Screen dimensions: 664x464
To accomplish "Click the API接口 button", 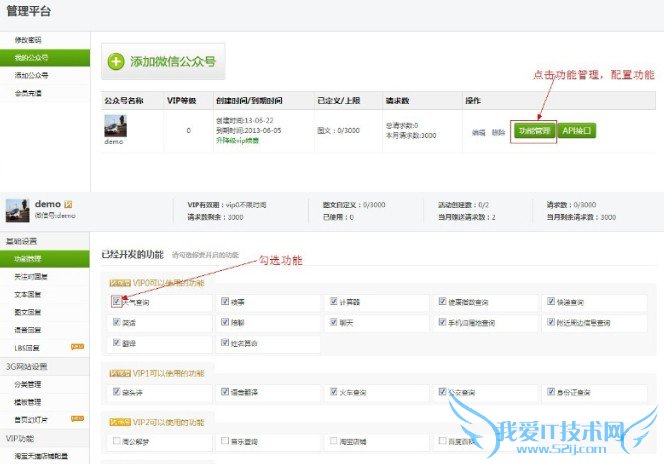I will pyautogui.click(x=577, y=131).
